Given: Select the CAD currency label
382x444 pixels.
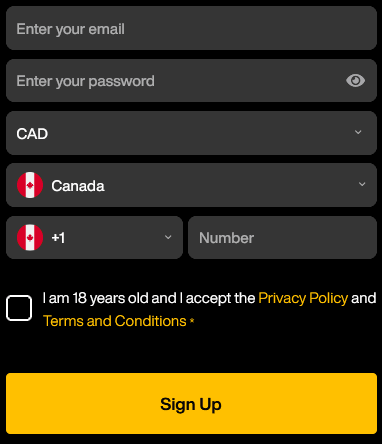Looking at the screenshot, I should pyautogui.click(x=32, y=134).
